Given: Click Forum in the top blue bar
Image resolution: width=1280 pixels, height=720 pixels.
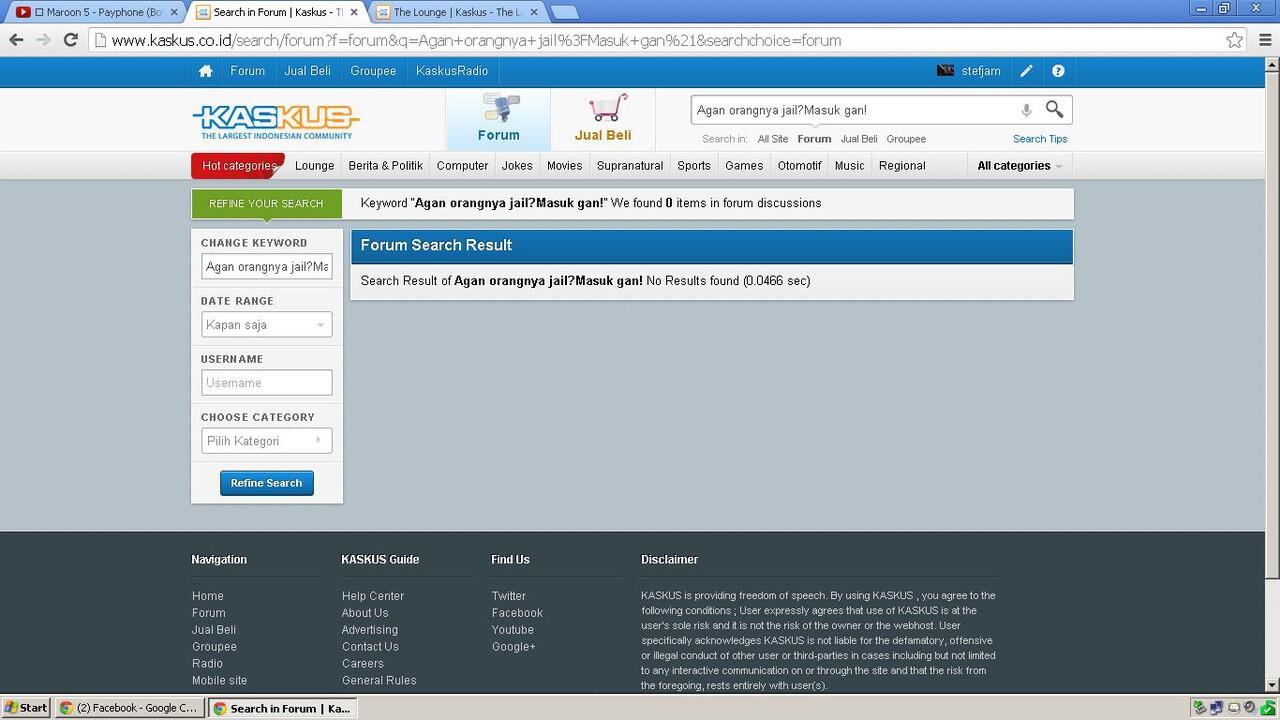Looking at the screenshot, I should point(248,71).
